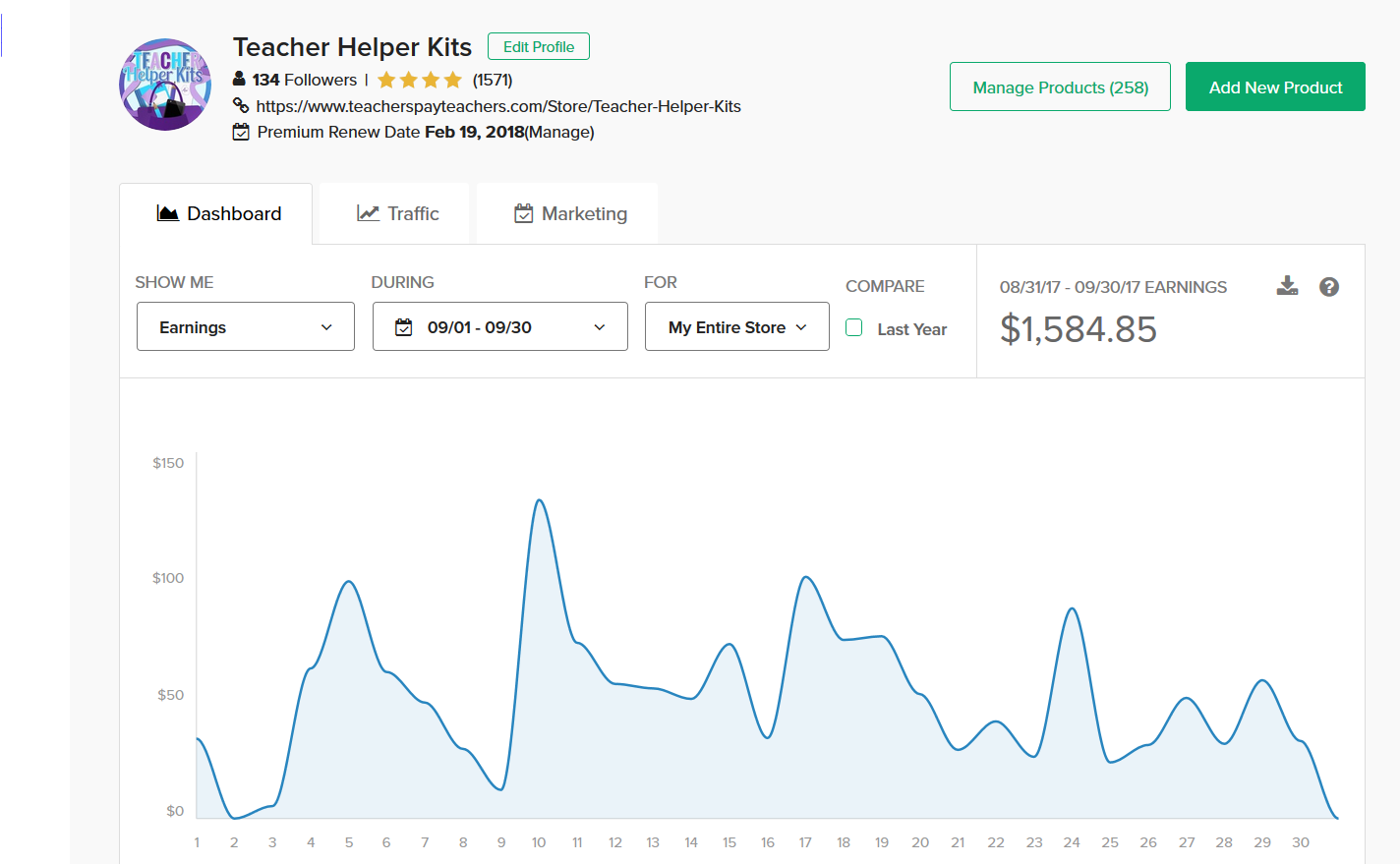Click the calendar icon beside Premium Renew Date
The image size is (1400, 864).
point(241,132)
